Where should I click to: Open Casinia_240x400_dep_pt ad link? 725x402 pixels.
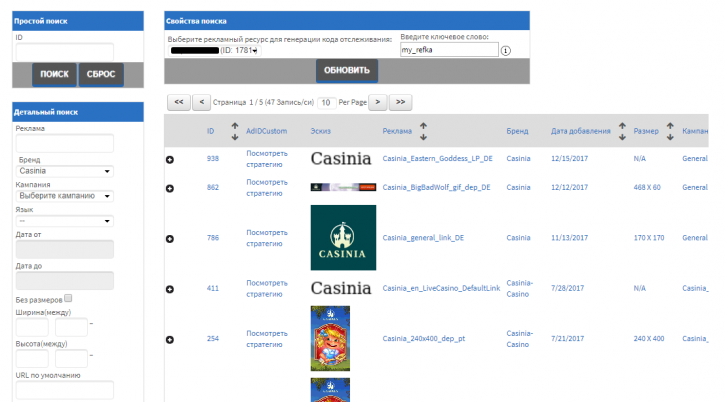(x=424, y=339)
